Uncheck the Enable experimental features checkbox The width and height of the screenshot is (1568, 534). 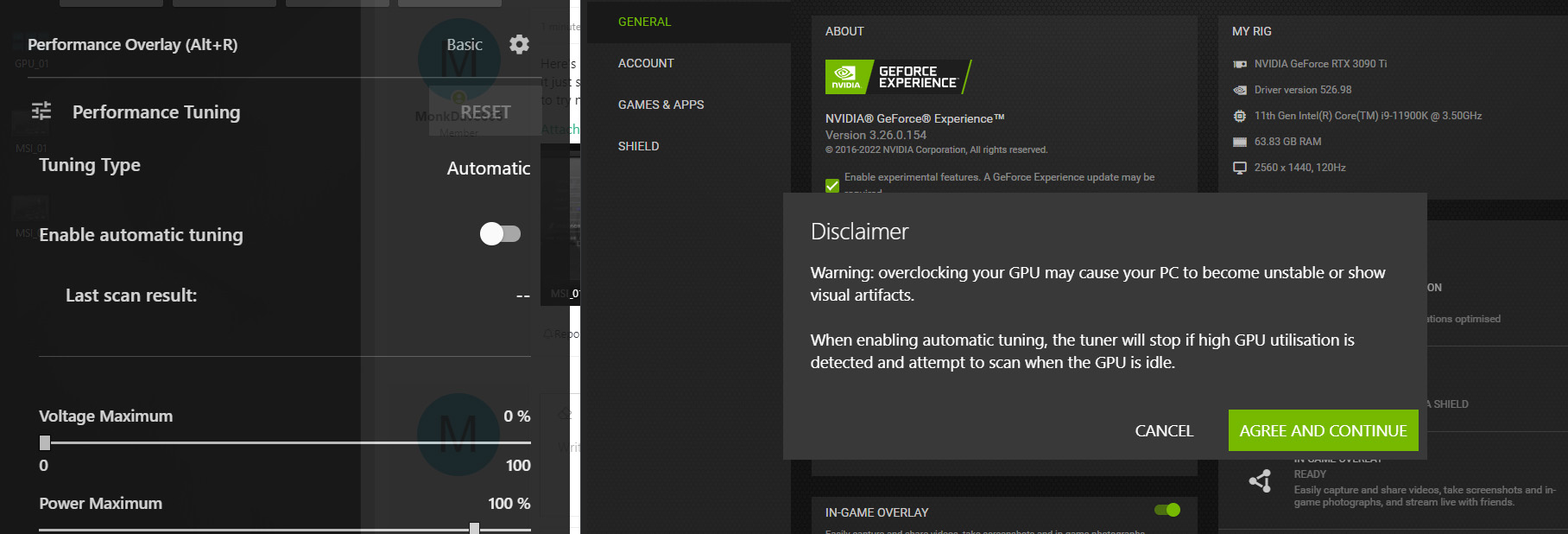point(832,185)
